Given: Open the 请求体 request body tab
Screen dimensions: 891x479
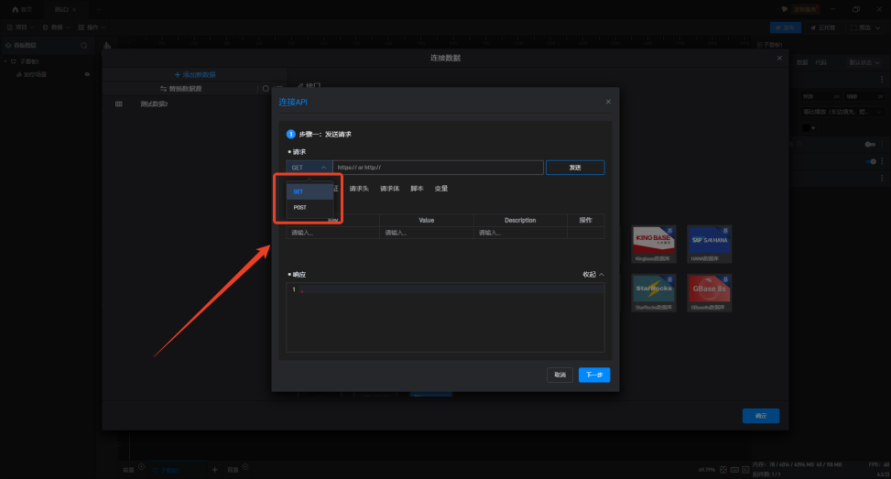Looking at the screenshot, I should (389, 188).
